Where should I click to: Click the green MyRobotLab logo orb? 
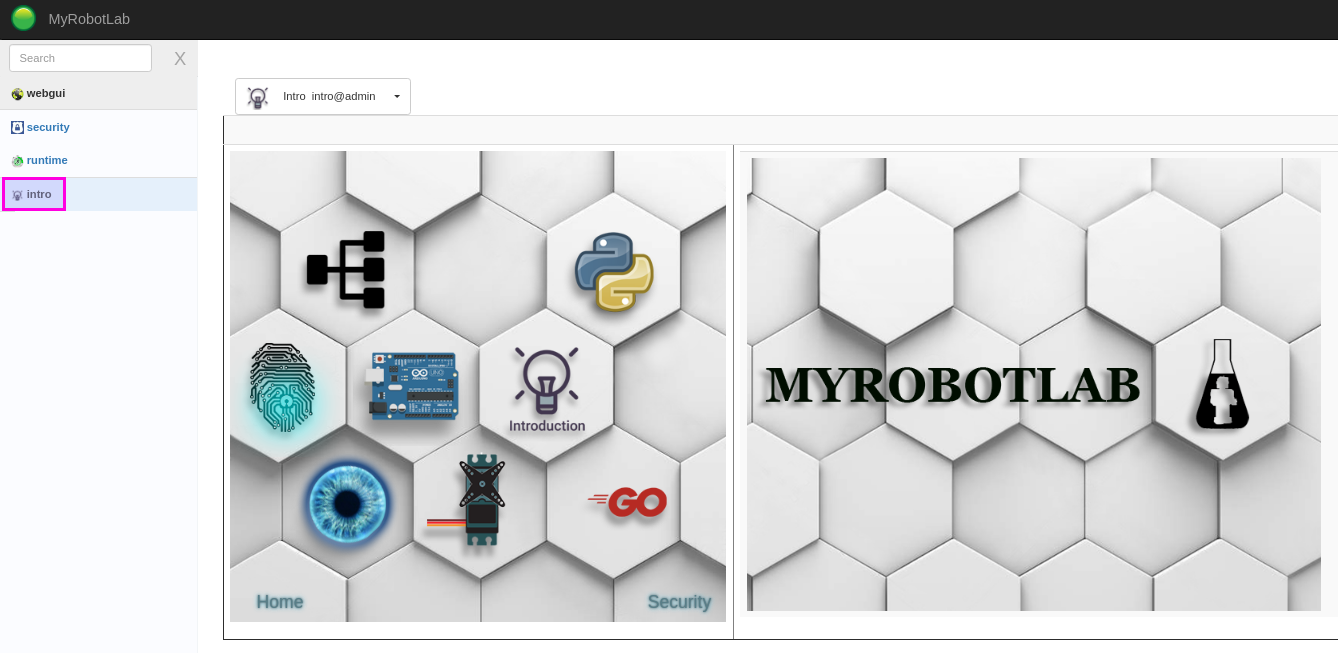(23, 18)
